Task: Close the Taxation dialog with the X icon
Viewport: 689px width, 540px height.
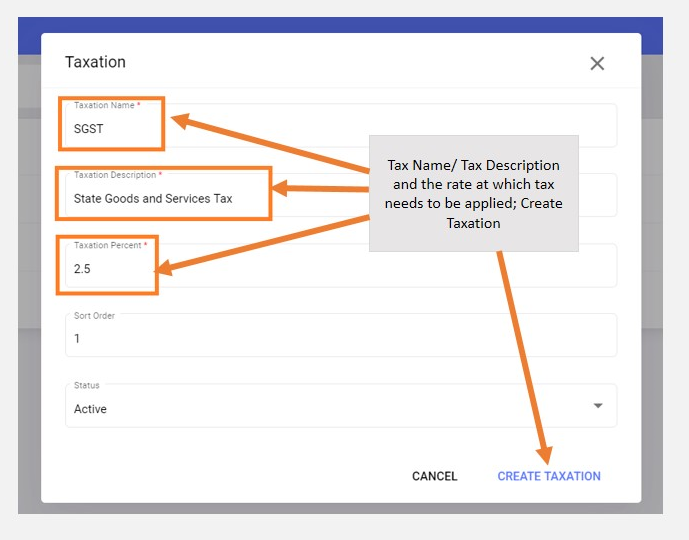Action: pyautogui.click(x=597, y=63)
